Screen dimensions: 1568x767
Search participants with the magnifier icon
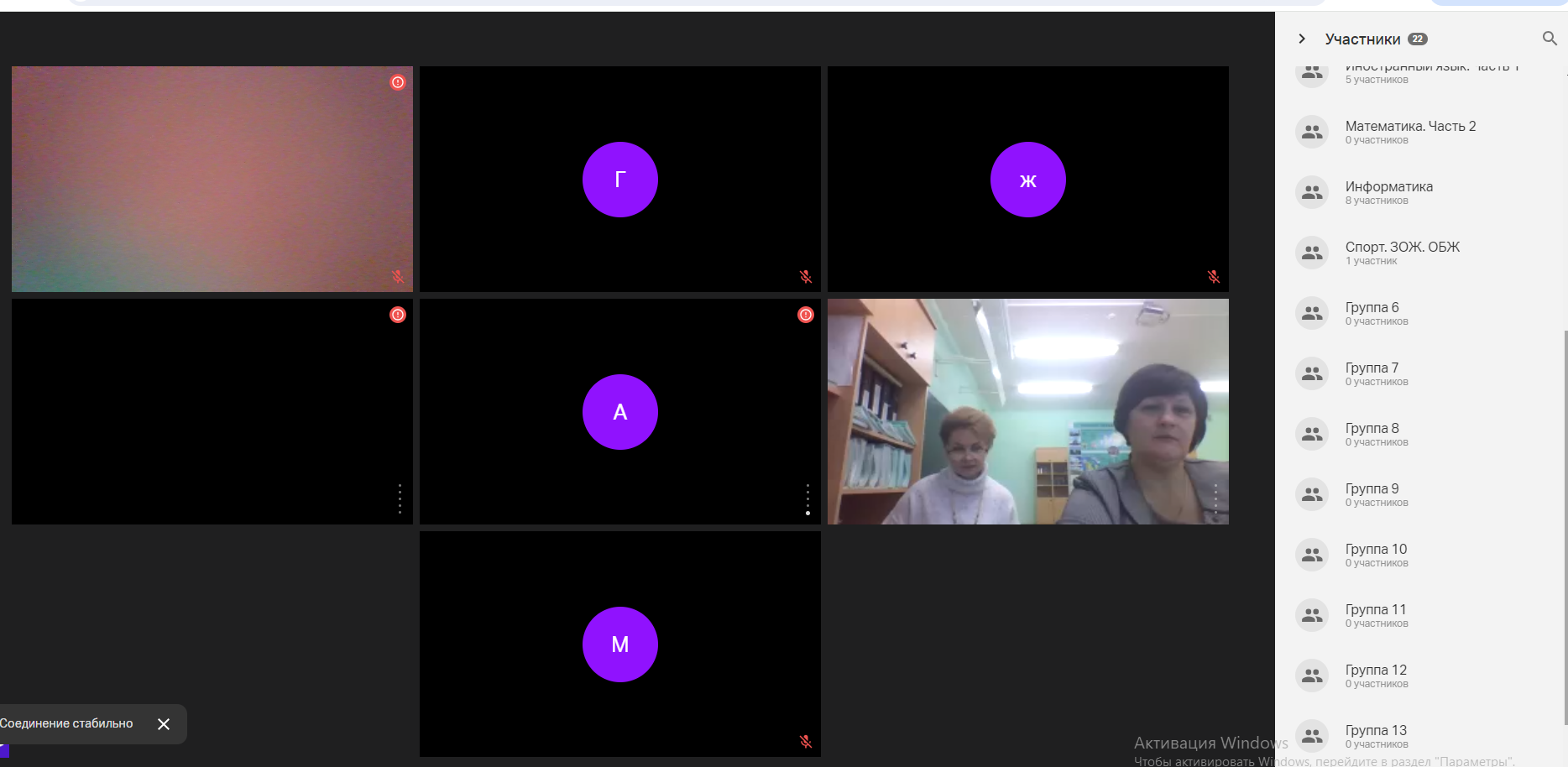1549,39
